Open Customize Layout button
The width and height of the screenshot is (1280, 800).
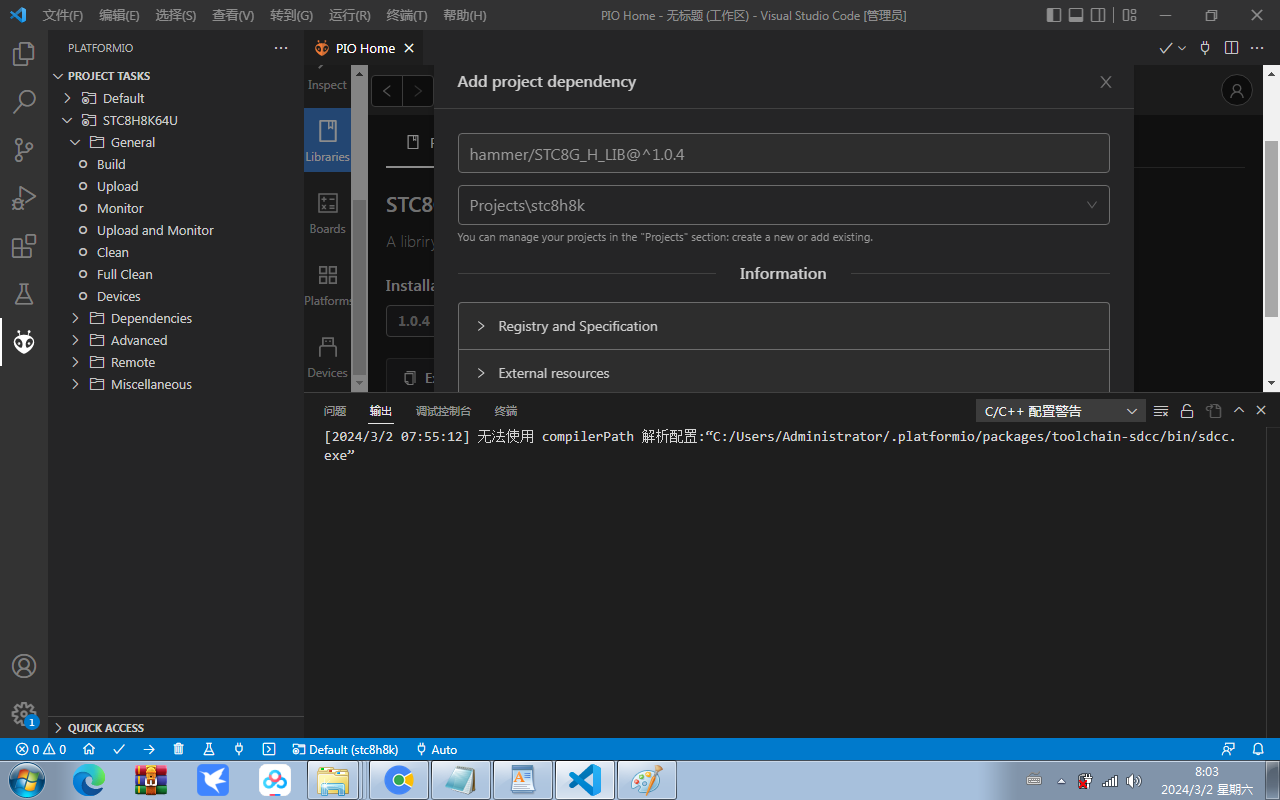click(1129, 15)
